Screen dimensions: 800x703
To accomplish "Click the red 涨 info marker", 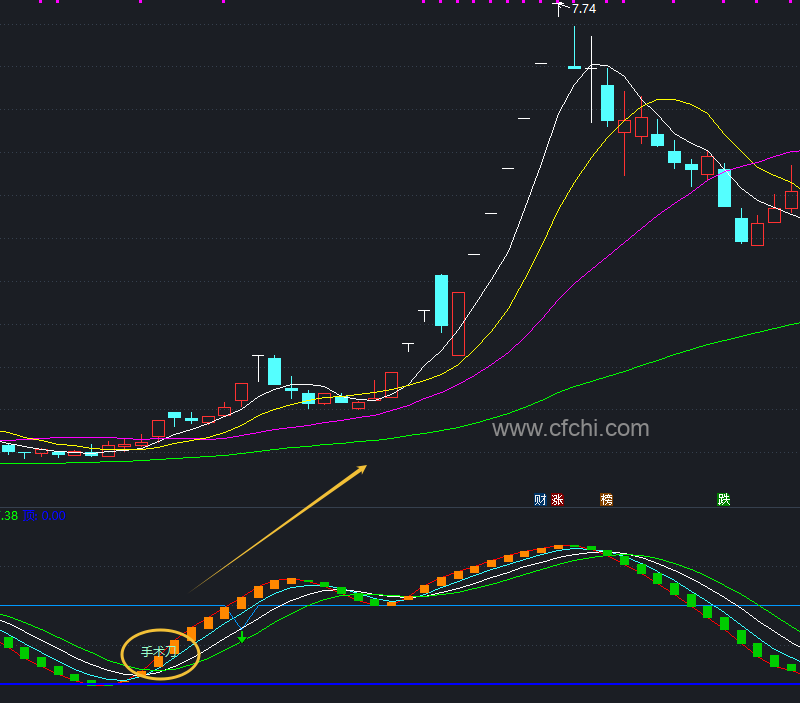I will click(x=557, y=499).
